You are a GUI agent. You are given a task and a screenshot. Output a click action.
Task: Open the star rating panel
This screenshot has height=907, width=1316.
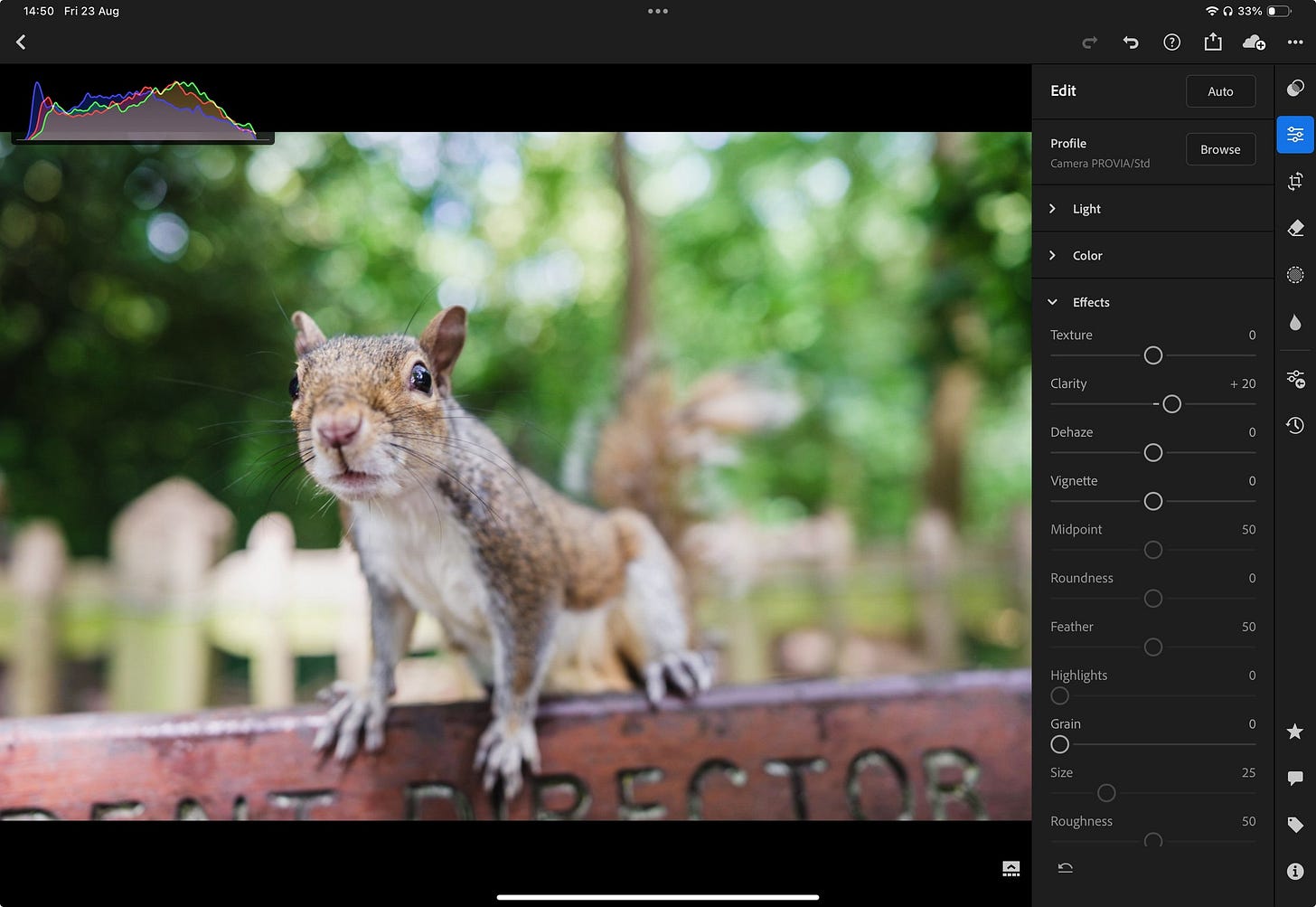tap(1294, 731)
